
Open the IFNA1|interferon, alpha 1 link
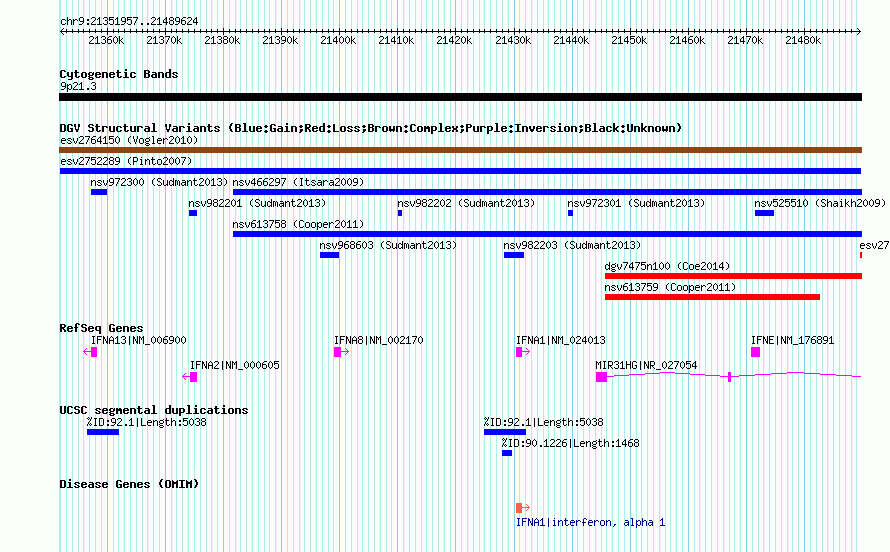click(x=590, y=522)
